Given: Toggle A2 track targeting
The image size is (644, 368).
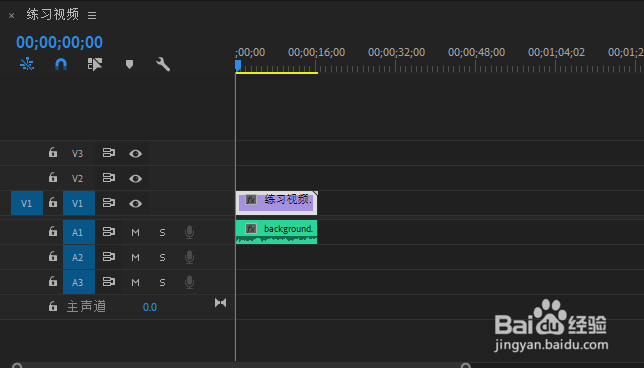Looking at the screenshot, I should (x=78, y=257).
